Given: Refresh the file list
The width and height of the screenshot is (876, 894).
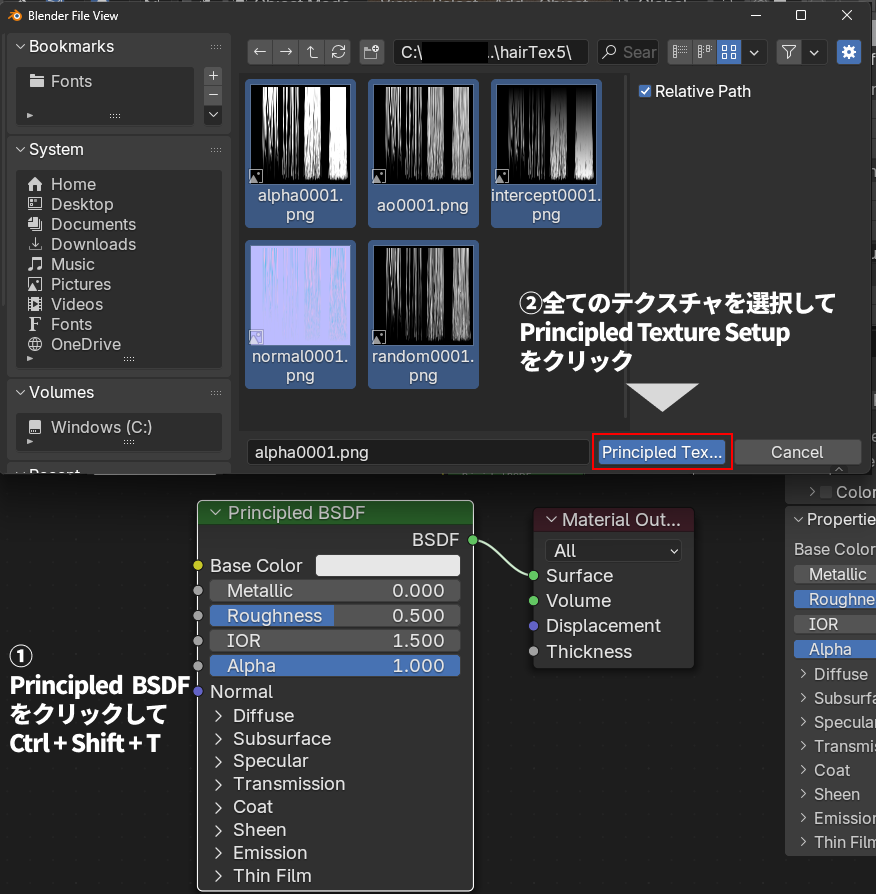Looking at the screenshot, I should coord(338,52).
